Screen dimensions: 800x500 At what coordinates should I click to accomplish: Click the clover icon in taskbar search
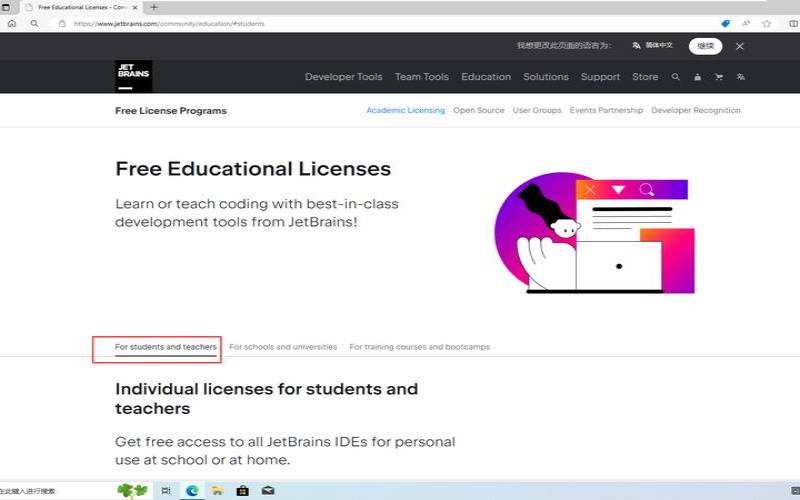133,491
